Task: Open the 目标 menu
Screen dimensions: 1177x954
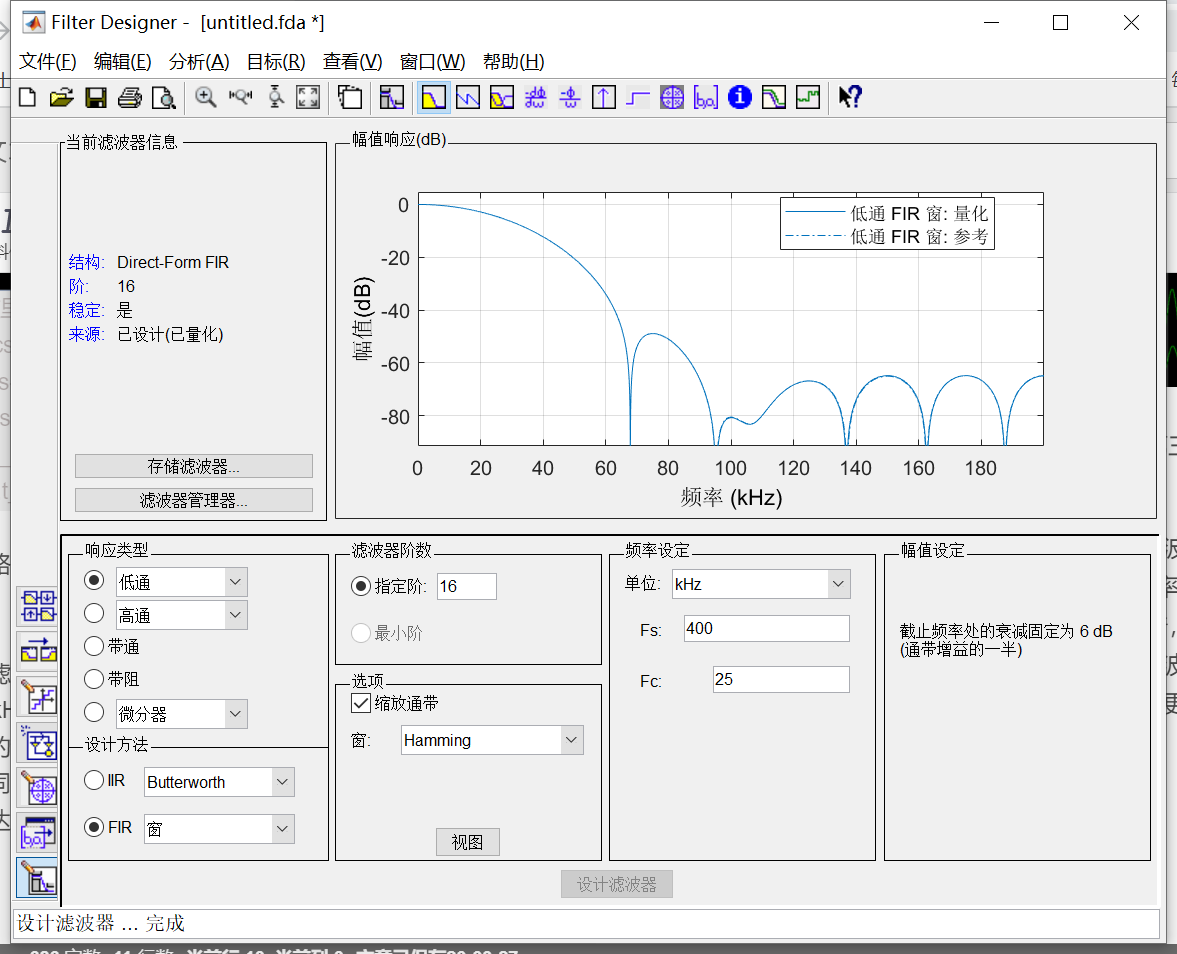Action: click(273, 61)
